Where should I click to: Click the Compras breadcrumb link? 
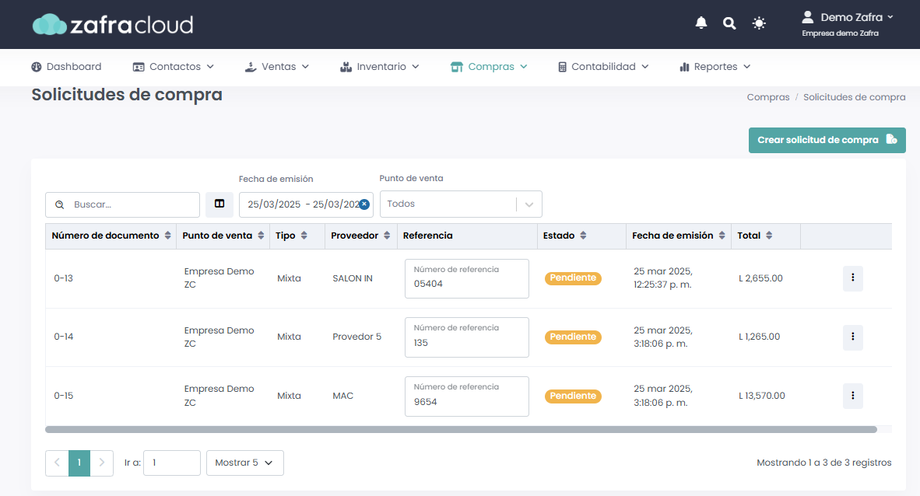click(767, 97)
